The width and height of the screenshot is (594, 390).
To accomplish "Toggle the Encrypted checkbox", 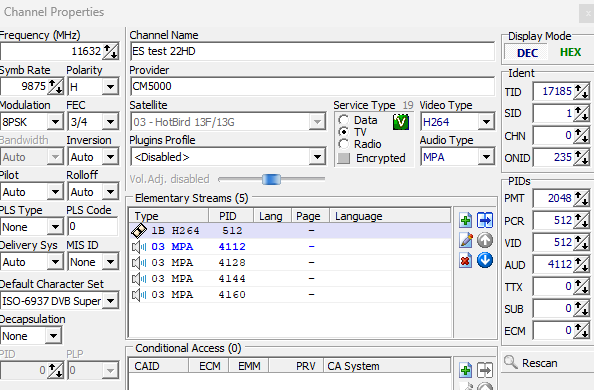I will click(x=344, y=158).
